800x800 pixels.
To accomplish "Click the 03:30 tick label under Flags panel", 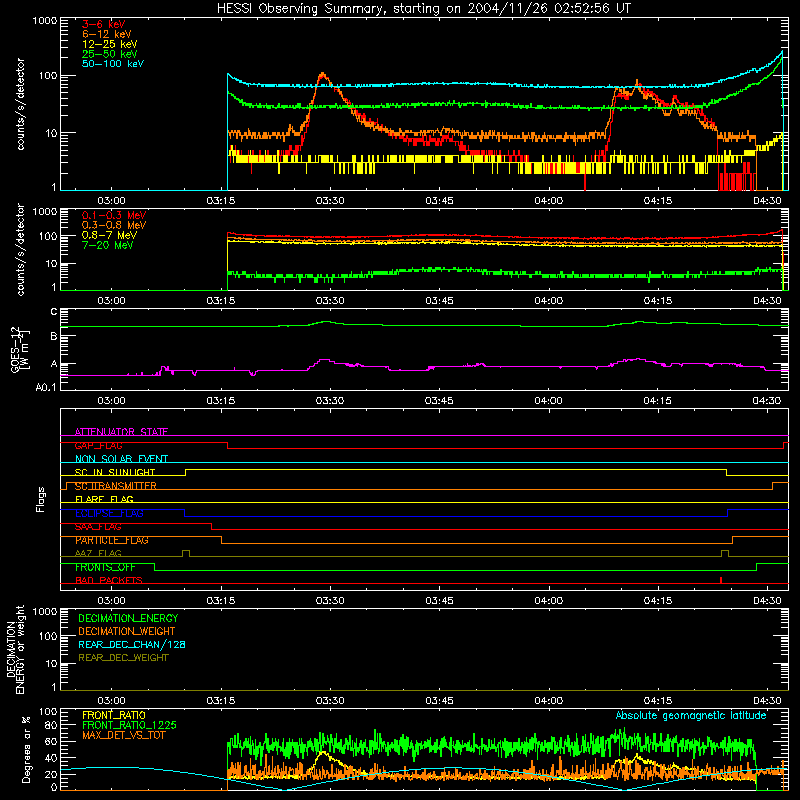I will 330,601.
